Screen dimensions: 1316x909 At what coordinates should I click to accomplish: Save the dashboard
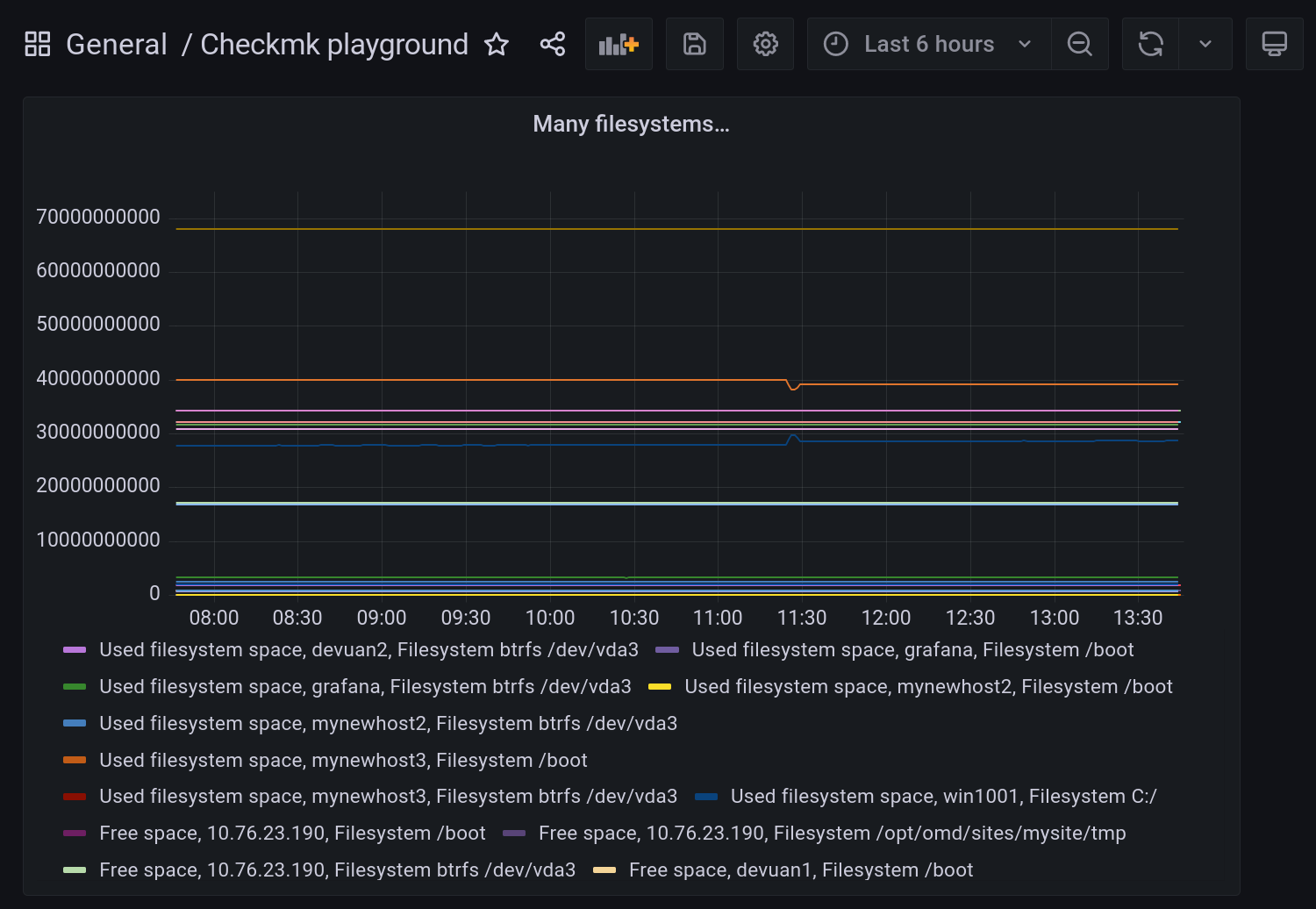(x=695, y=44)
